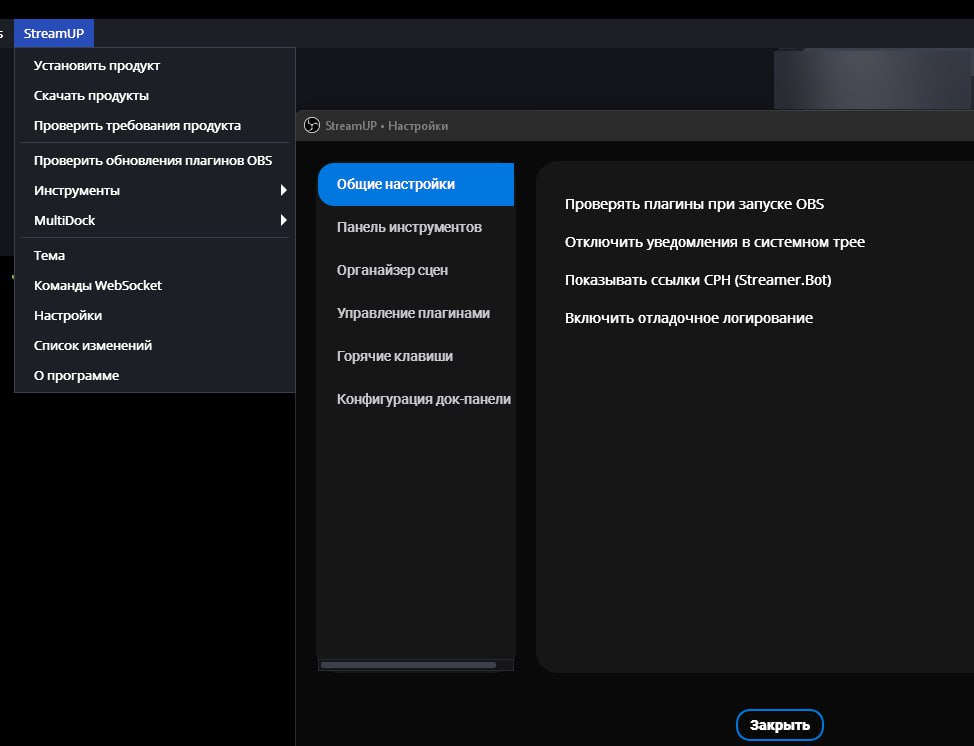Image resolution: width=974 pixels, height=746 pixels.
Task: Open the 'Управление плагинами' settings section
Action: [x=413, y=313]
